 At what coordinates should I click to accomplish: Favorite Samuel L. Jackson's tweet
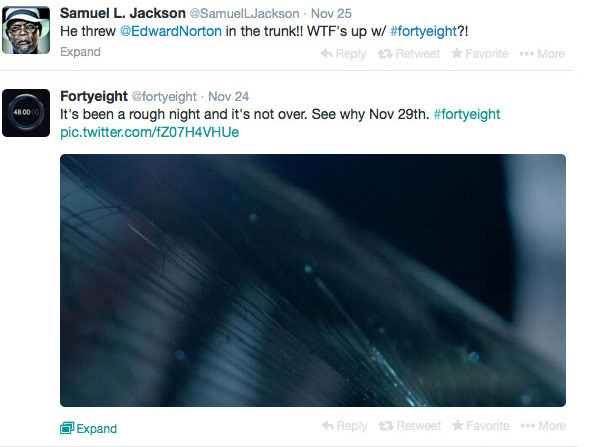click(x=480, y=54)
